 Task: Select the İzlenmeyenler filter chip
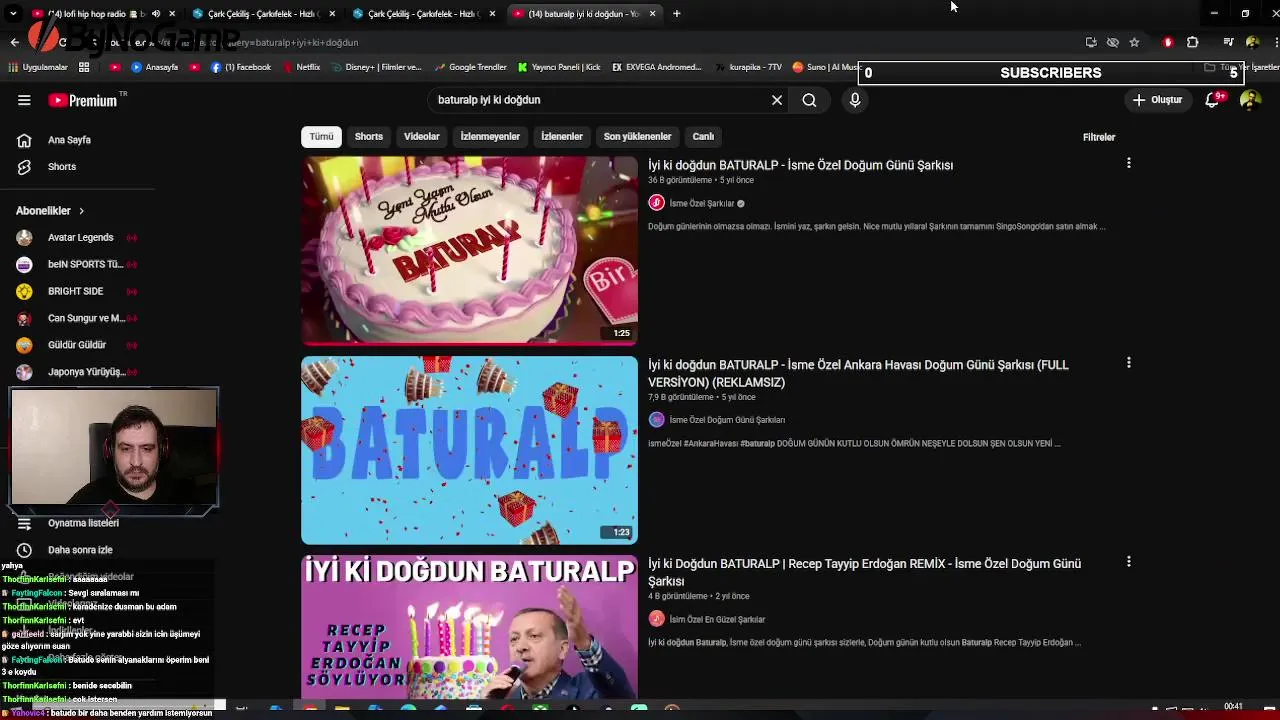pyautogui.click(x=490, y=136)
